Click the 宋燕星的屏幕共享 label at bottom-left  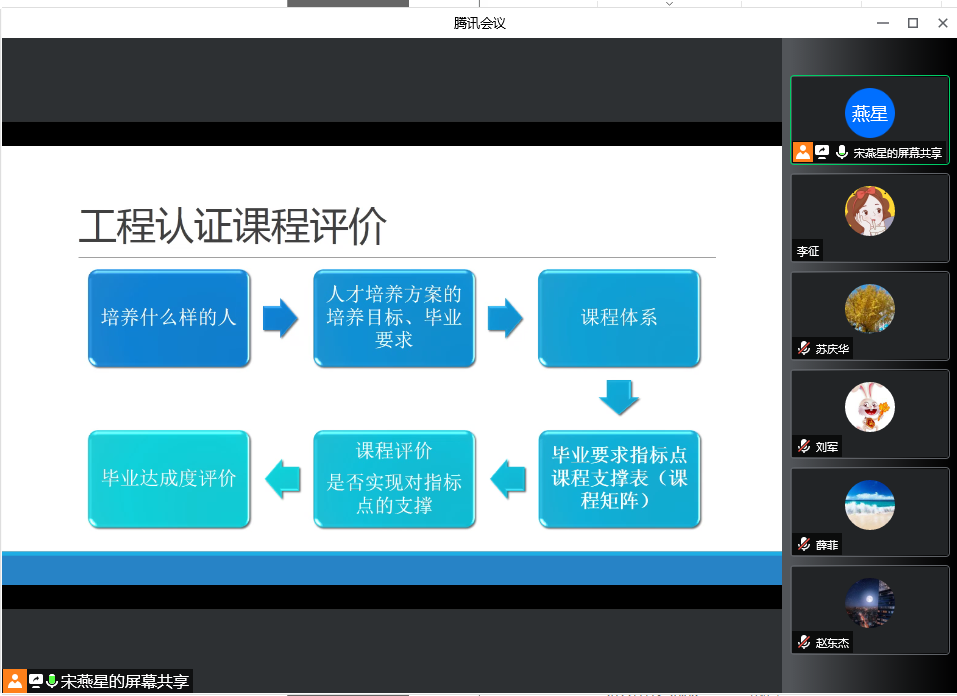pyautogui.click(x=124, y=681)
